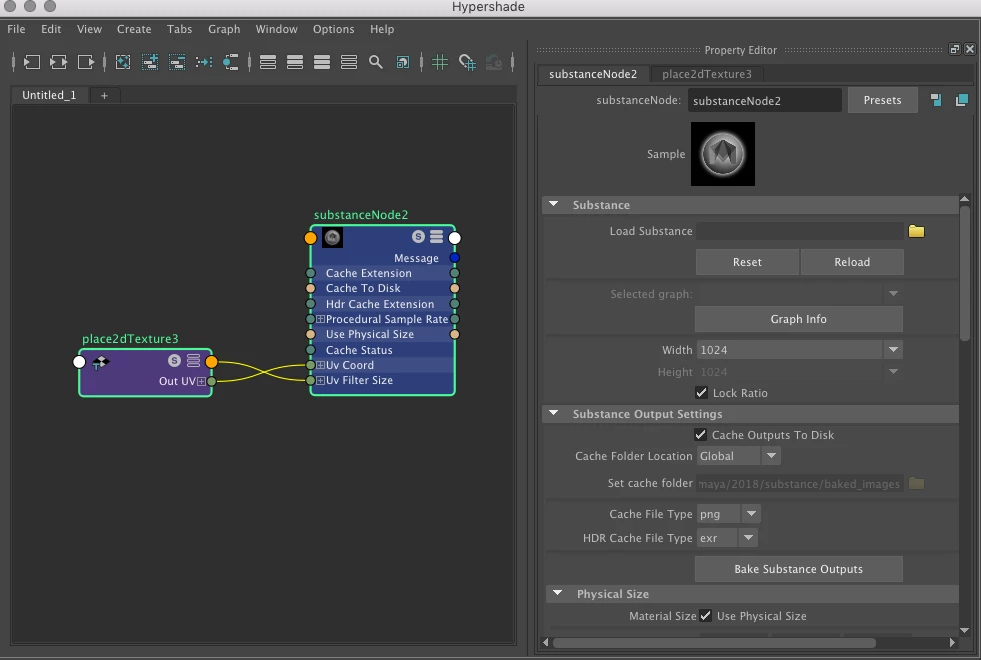
Task: Select the Untitled_1 graph tab
Action: (49, 95)
